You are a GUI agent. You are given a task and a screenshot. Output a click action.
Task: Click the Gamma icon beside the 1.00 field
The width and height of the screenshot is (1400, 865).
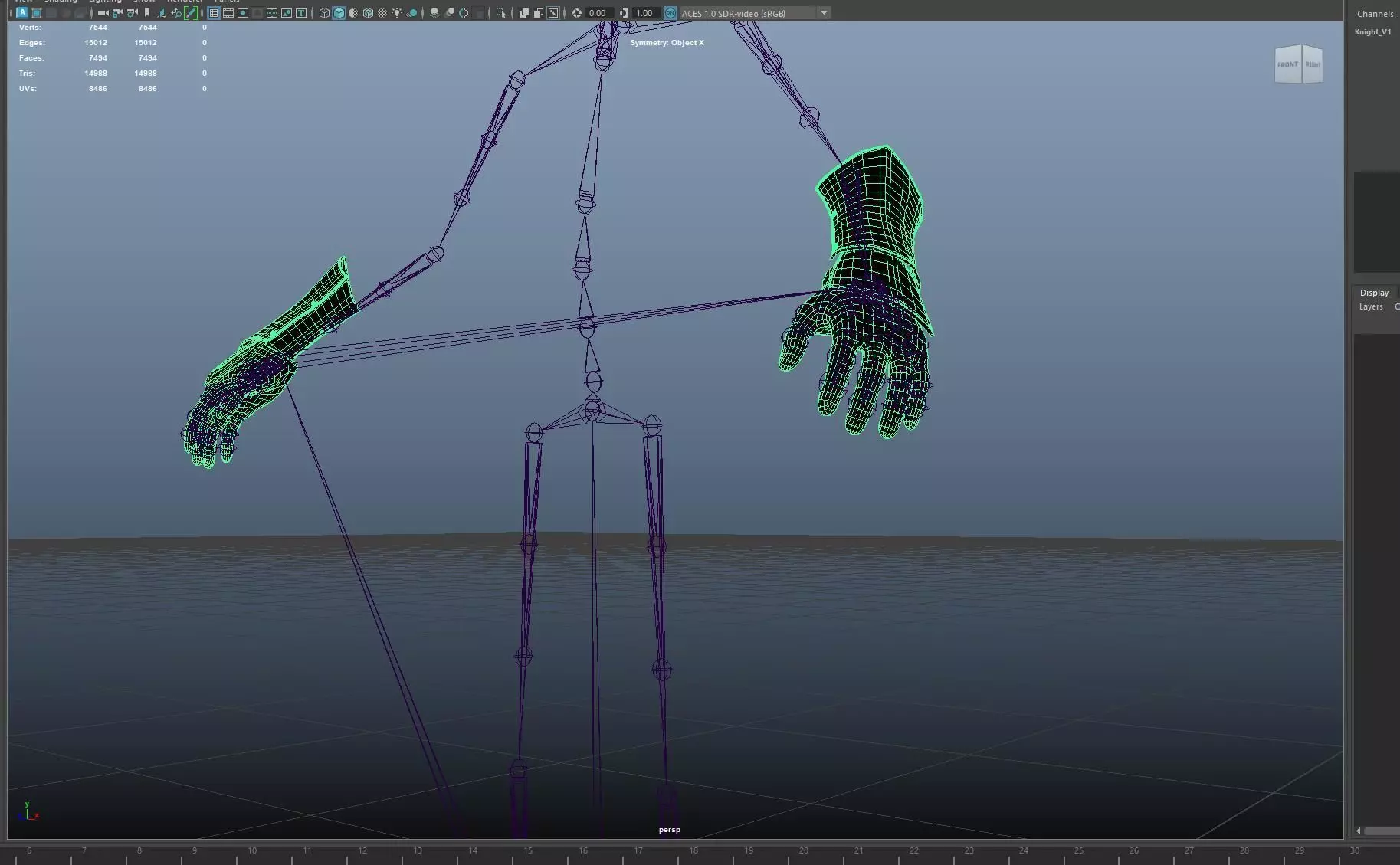(x=624, y=13)
